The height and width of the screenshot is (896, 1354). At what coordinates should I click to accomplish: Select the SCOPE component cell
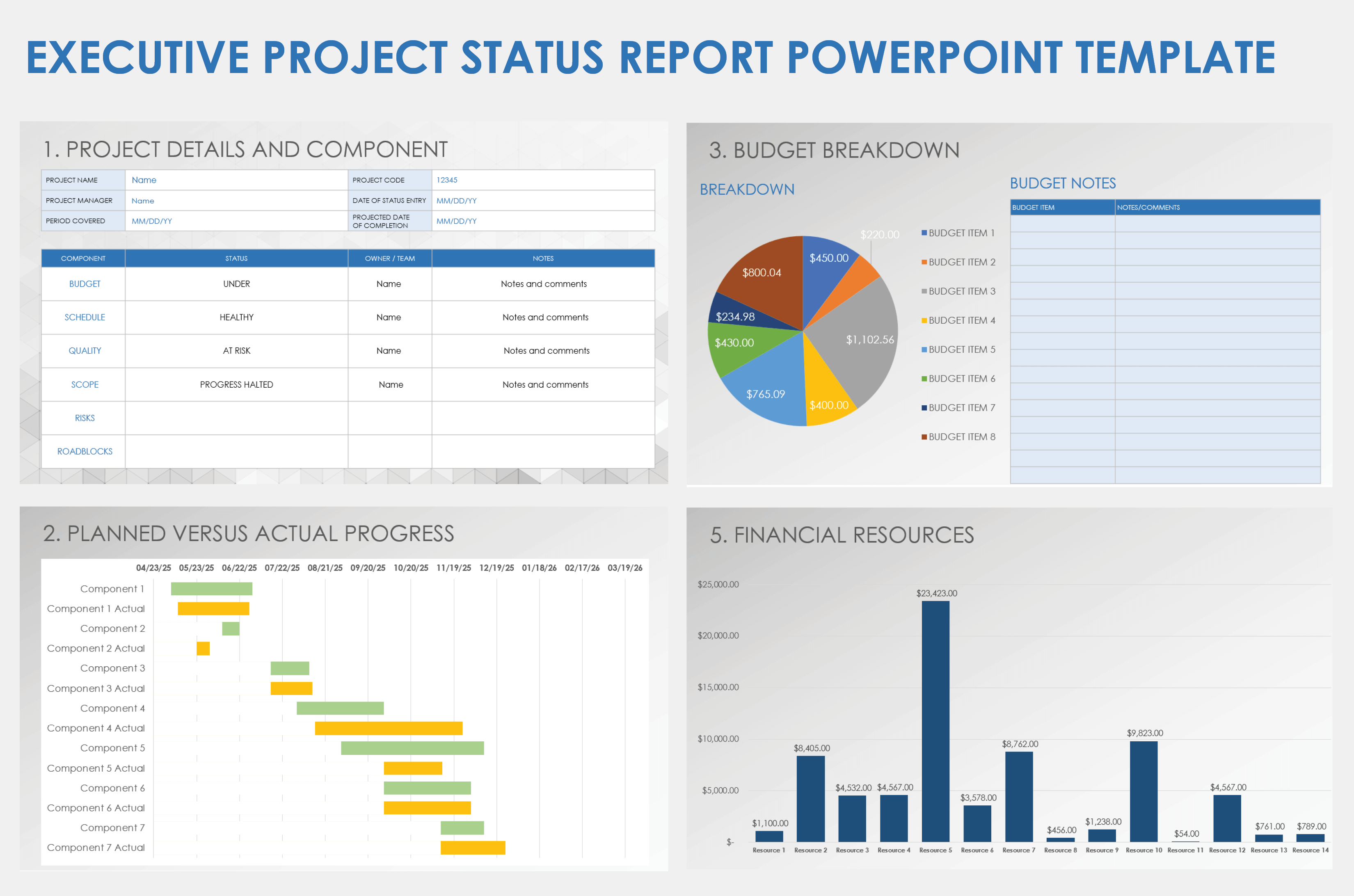[83, 384]
